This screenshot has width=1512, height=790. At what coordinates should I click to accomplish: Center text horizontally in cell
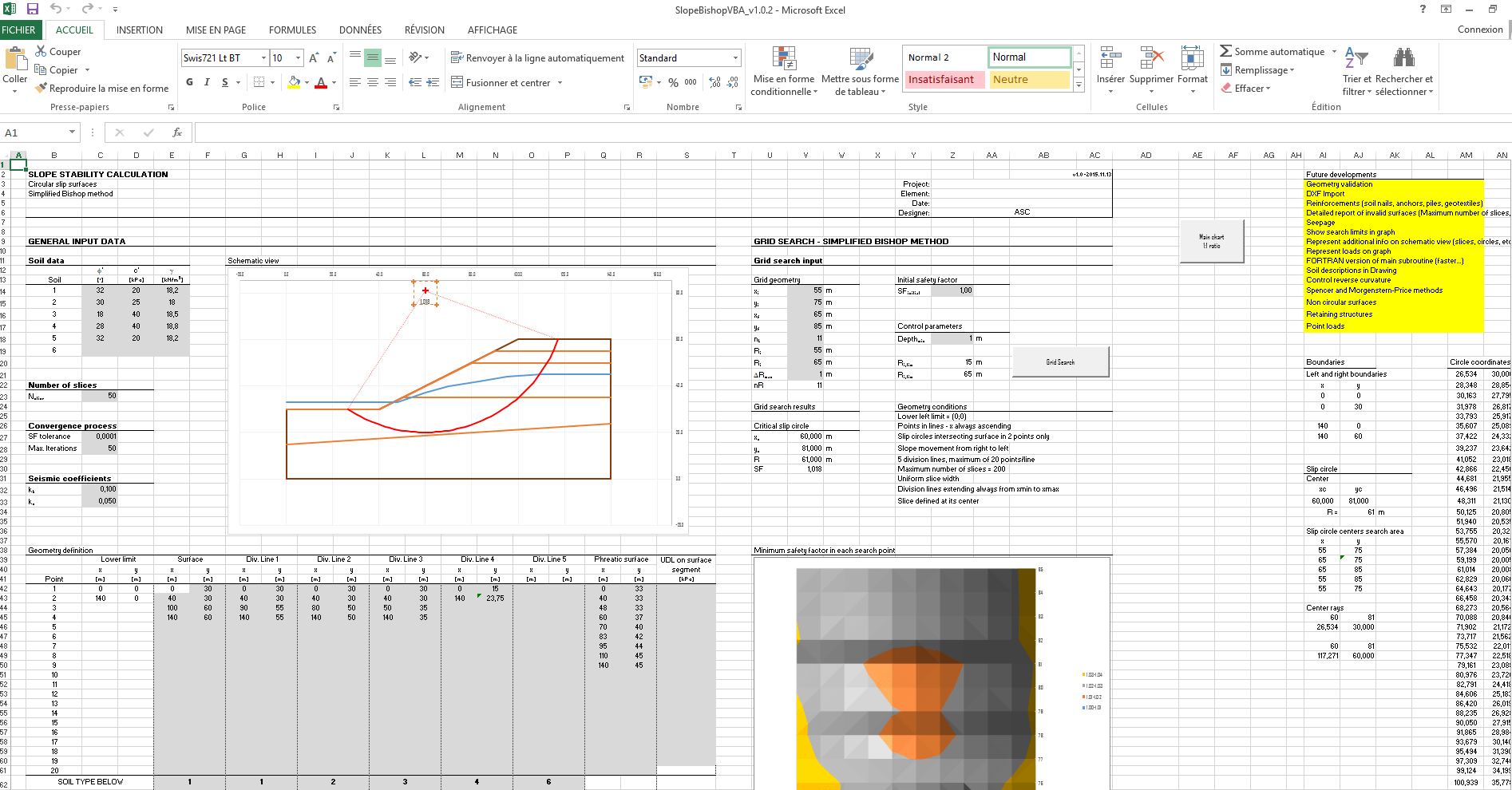click(373, 82)
